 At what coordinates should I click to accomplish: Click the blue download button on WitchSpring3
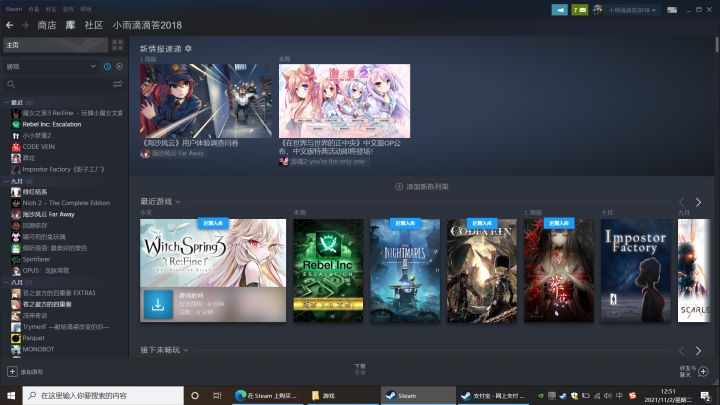(x=158, y=304)
